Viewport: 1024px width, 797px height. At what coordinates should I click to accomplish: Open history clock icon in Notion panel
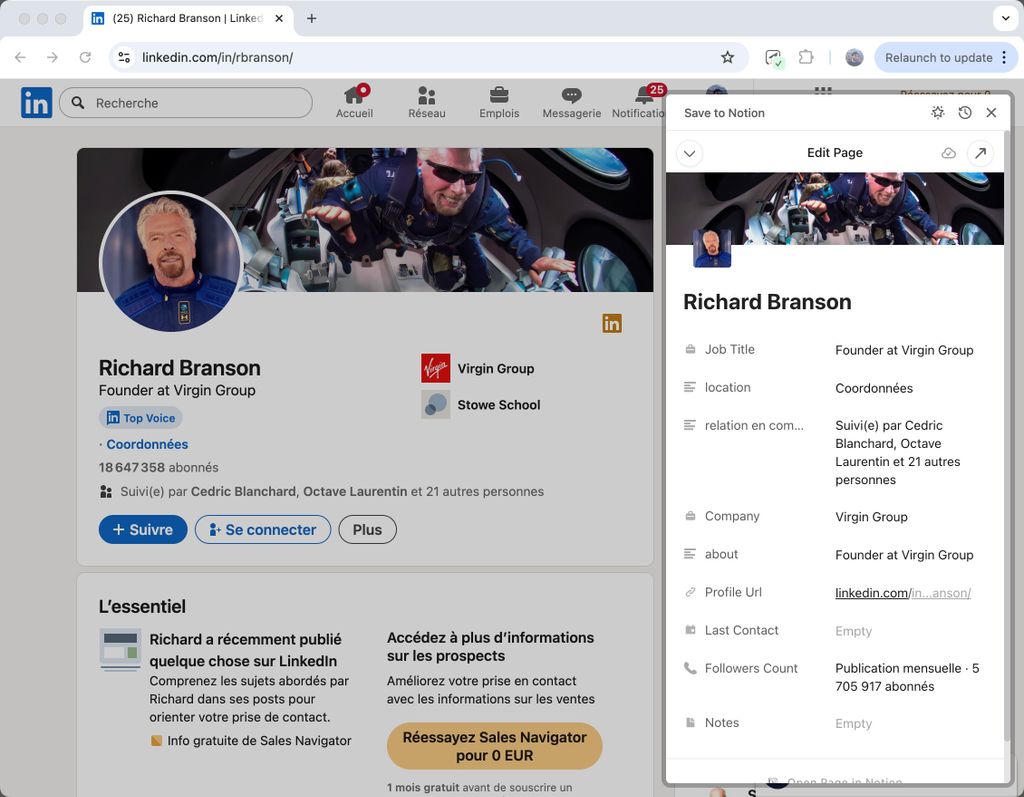pyautogui.click(x=964, y=113)
